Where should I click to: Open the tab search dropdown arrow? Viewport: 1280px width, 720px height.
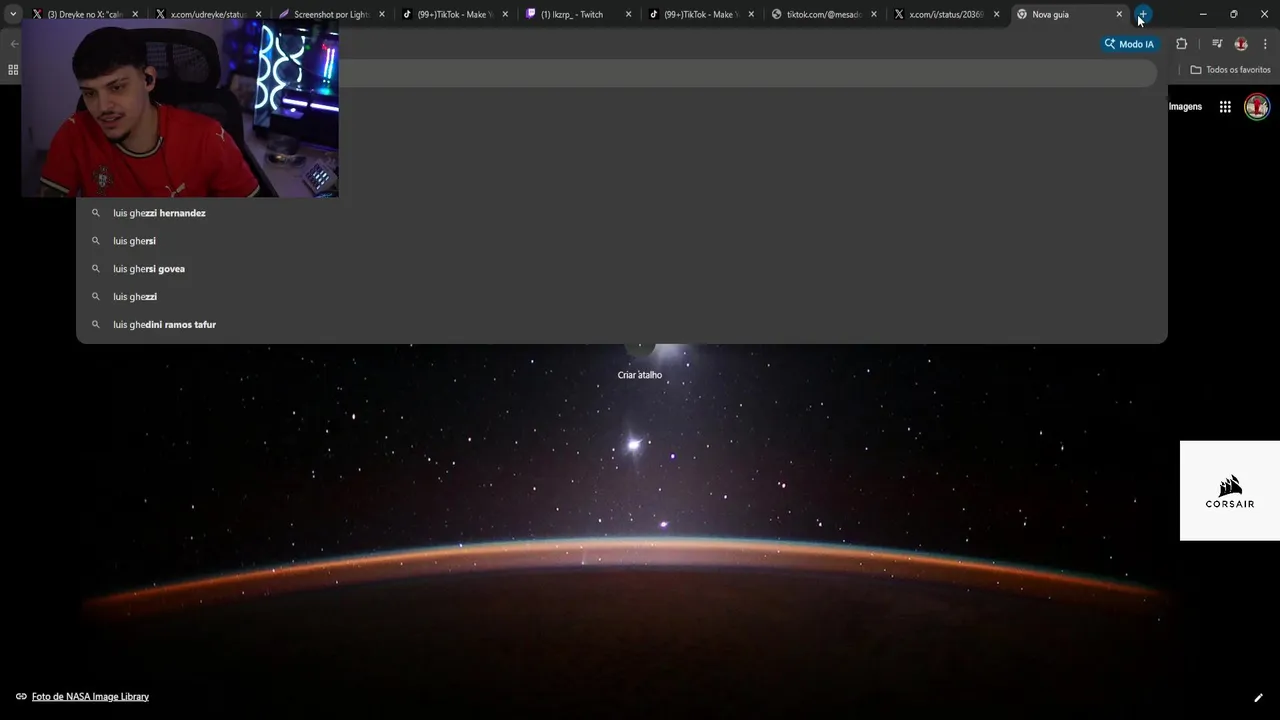click(x=13, y=14)
